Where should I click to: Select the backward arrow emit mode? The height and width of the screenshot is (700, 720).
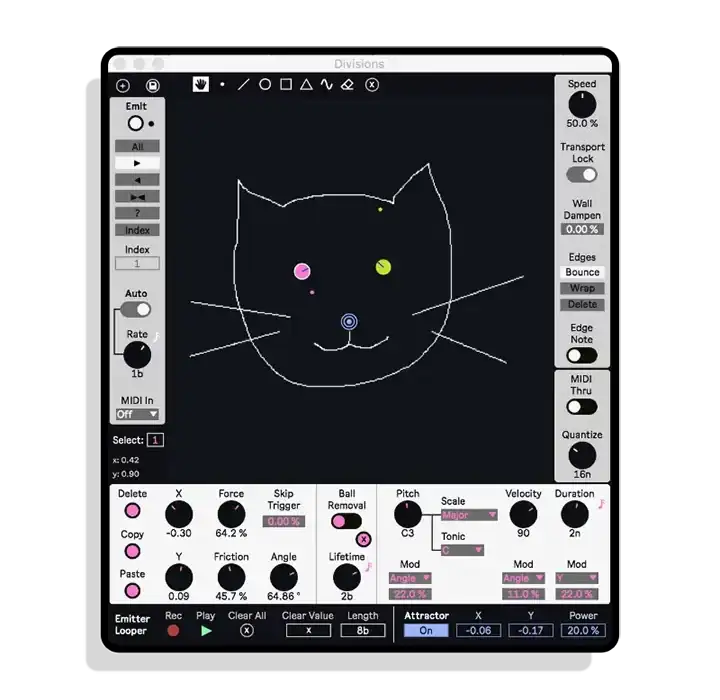137,180
